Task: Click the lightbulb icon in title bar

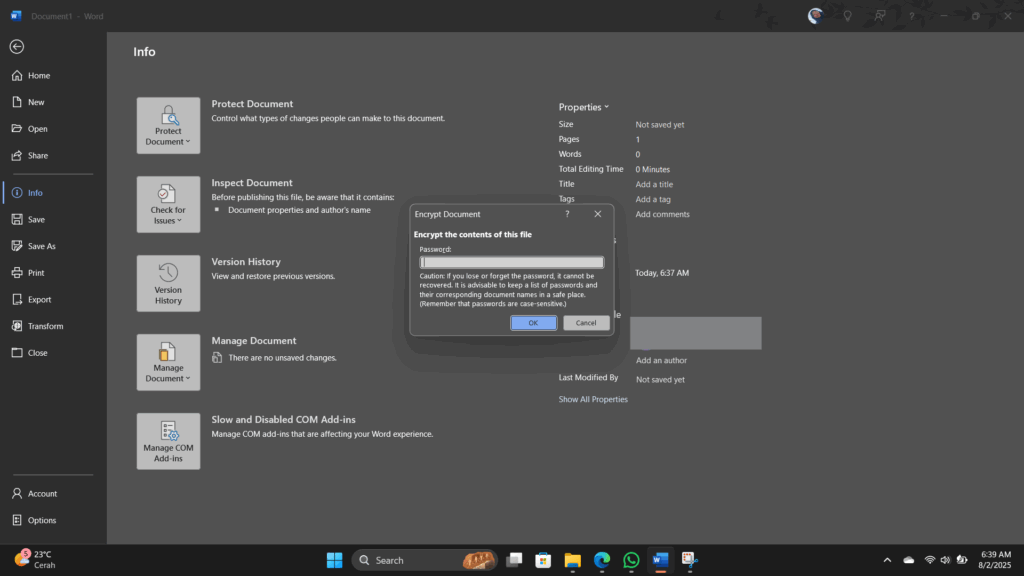Action: pyautogui.click(x=848, y=16)
